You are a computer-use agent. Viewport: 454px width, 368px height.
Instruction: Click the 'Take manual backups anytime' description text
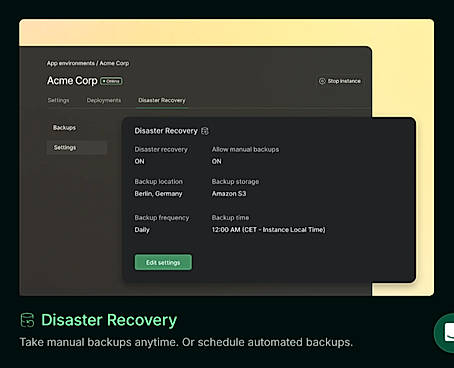[x=186, y=342]
